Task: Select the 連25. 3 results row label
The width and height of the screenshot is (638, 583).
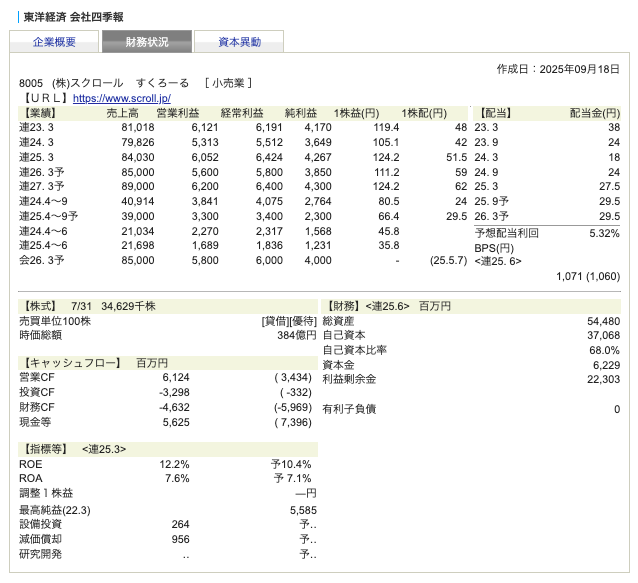Action: click(40, 158)
